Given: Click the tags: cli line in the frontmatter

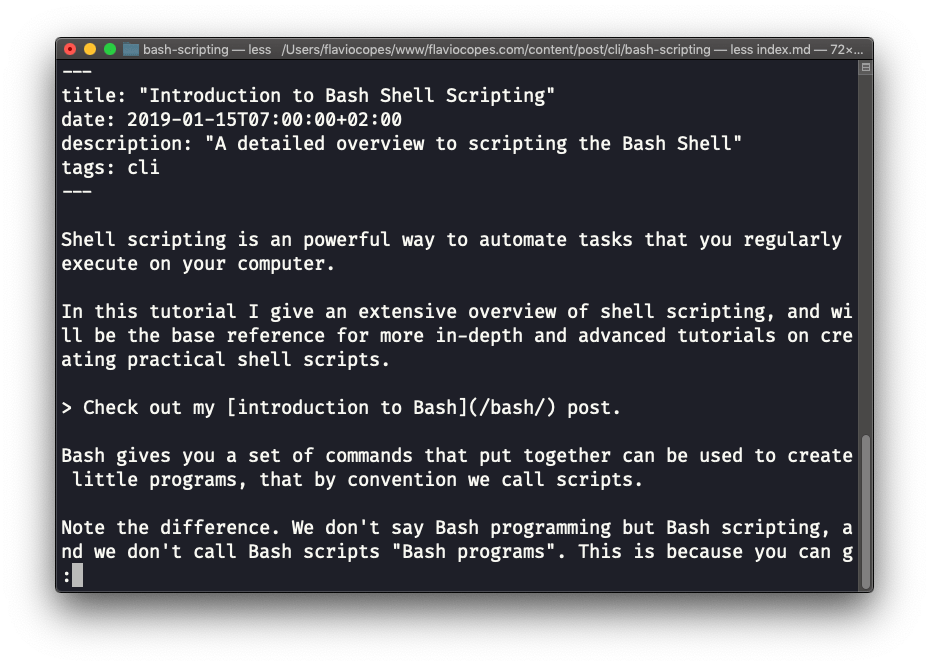Looking at the screenshot, I should [110, 167].
